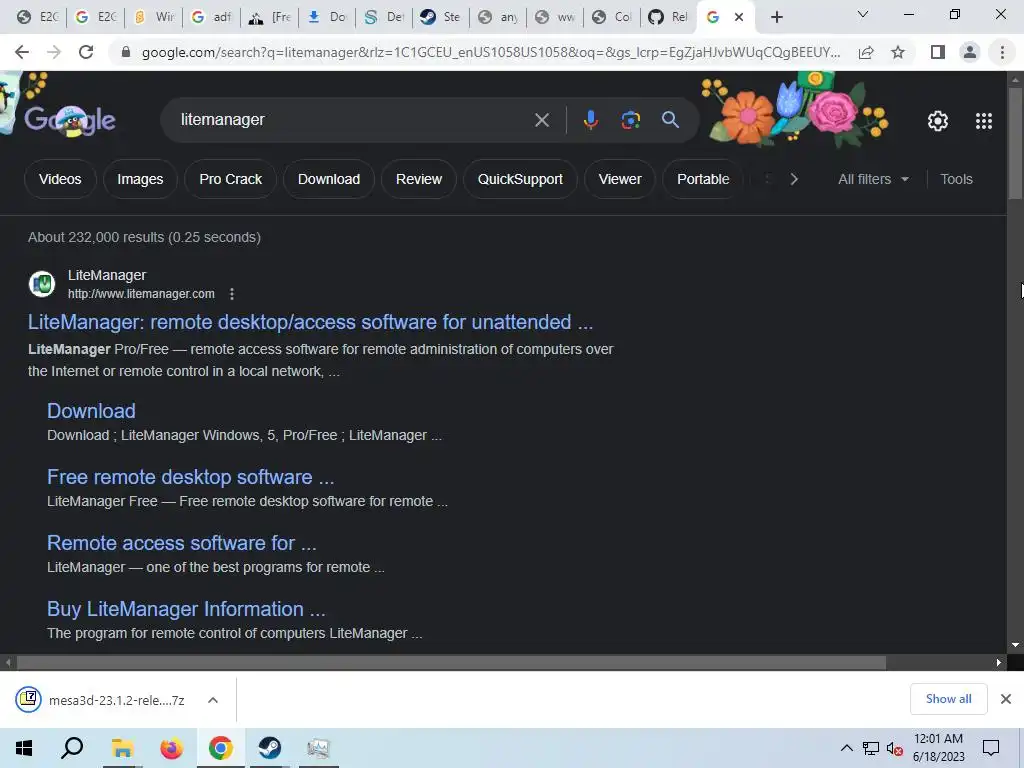Reload the current page

click(86, 52)
